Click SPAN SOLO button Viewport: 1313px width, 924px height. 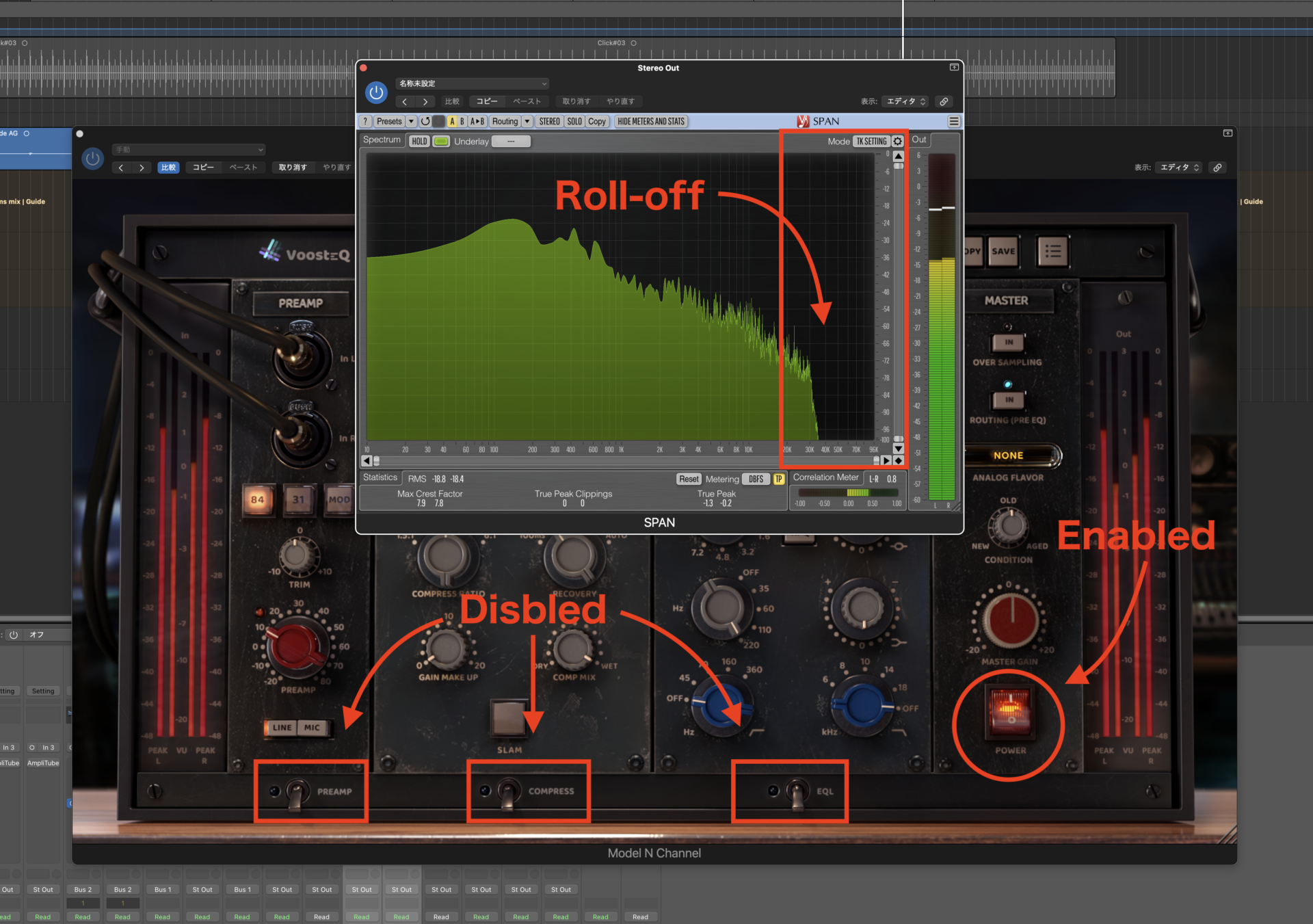(x=574, y=121)
